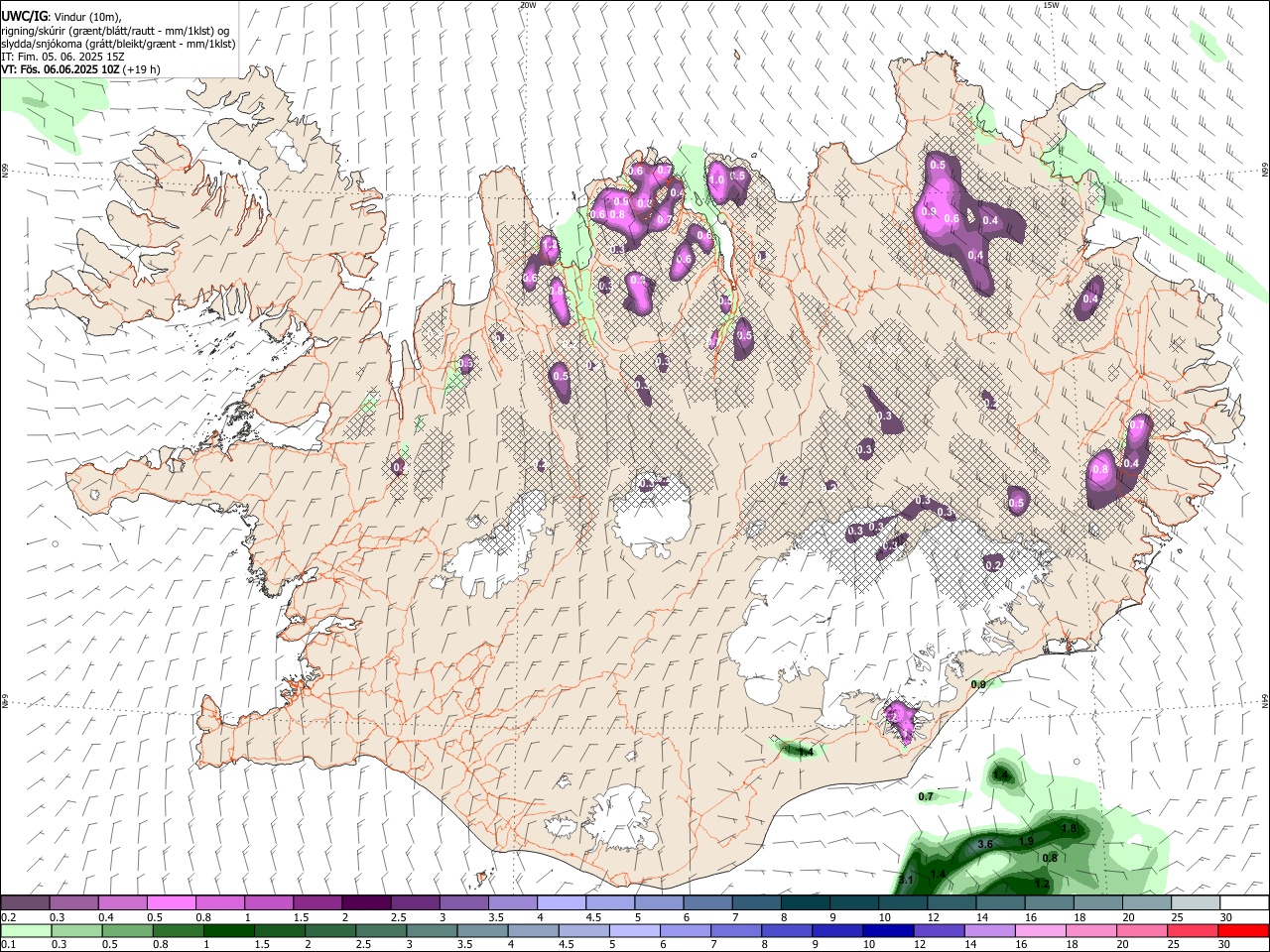Click the 'VT: Fös. 06.06.2025 10Z (+19 h)' line

80,69
